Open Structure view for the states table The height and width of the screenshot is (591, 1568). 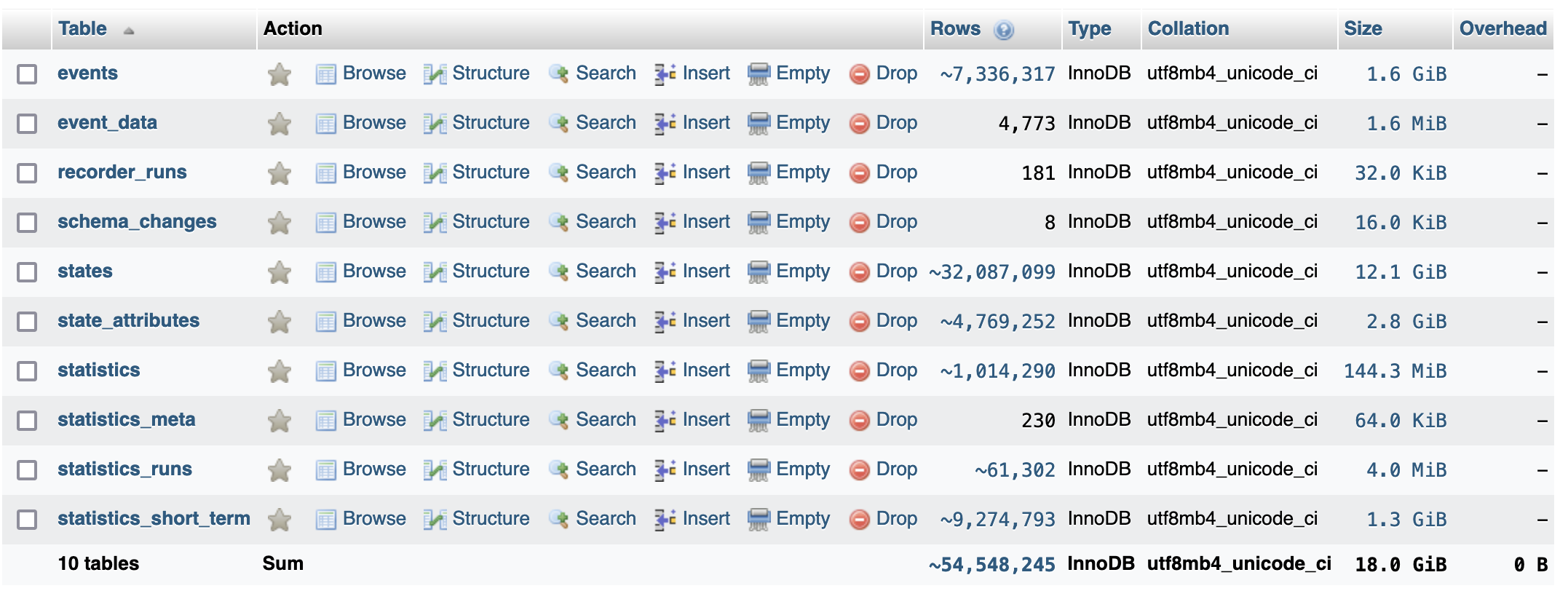coord(491,271)
